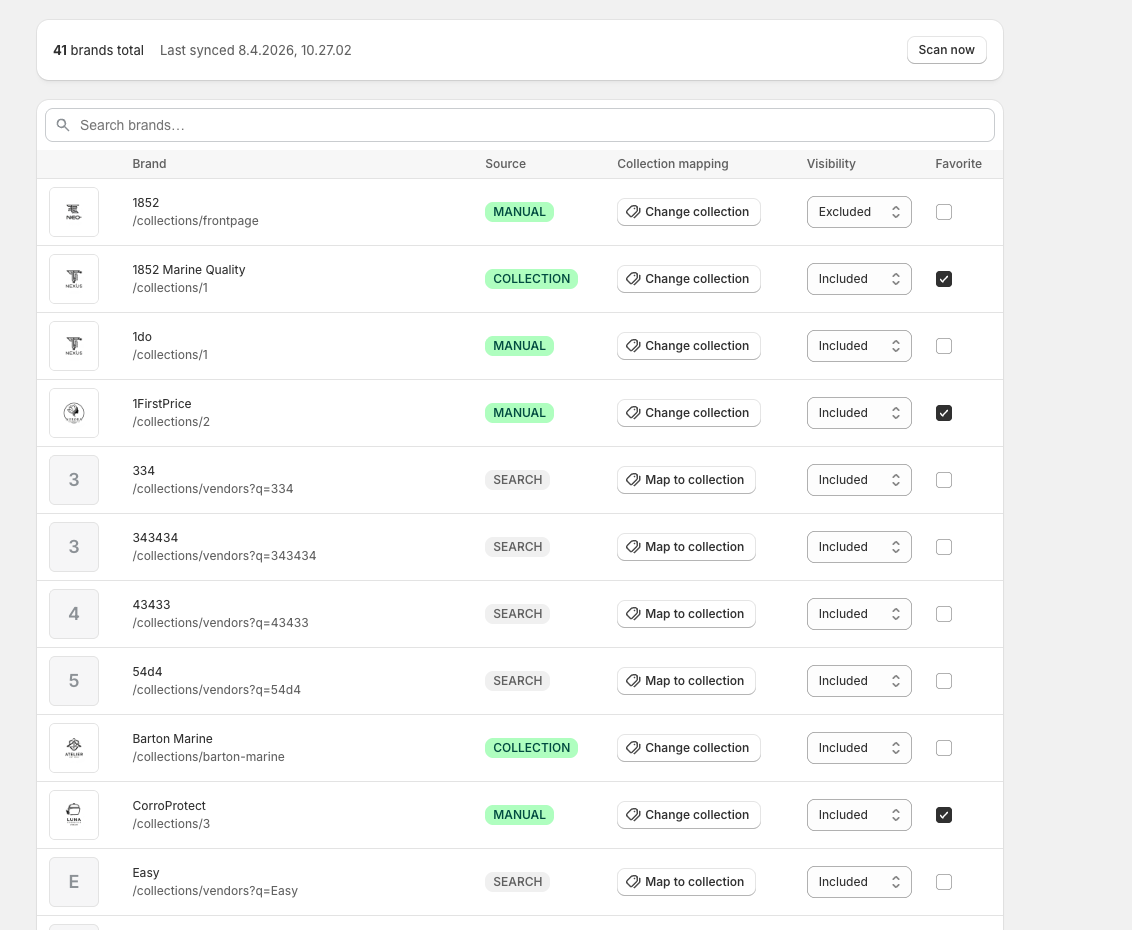Check favorite for Easy

pos(944,882)
